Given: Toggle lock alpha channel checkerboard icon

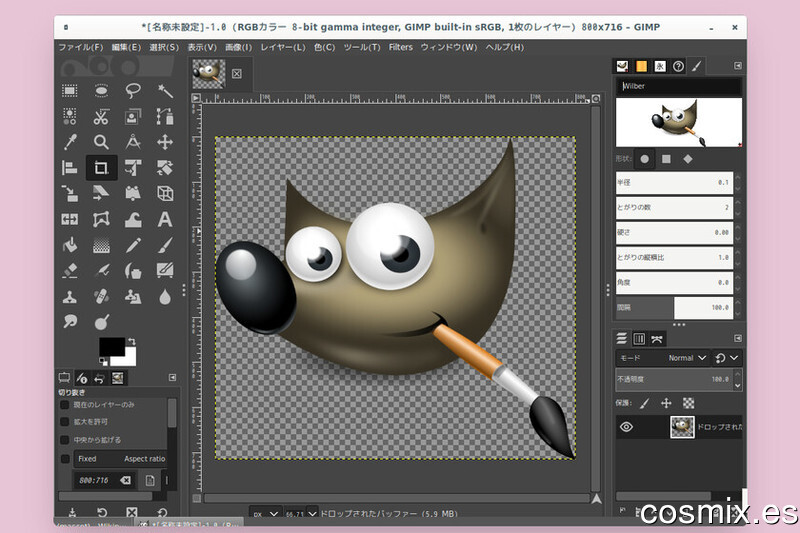Looking at the screenshot, I should (x=688, y=403).
